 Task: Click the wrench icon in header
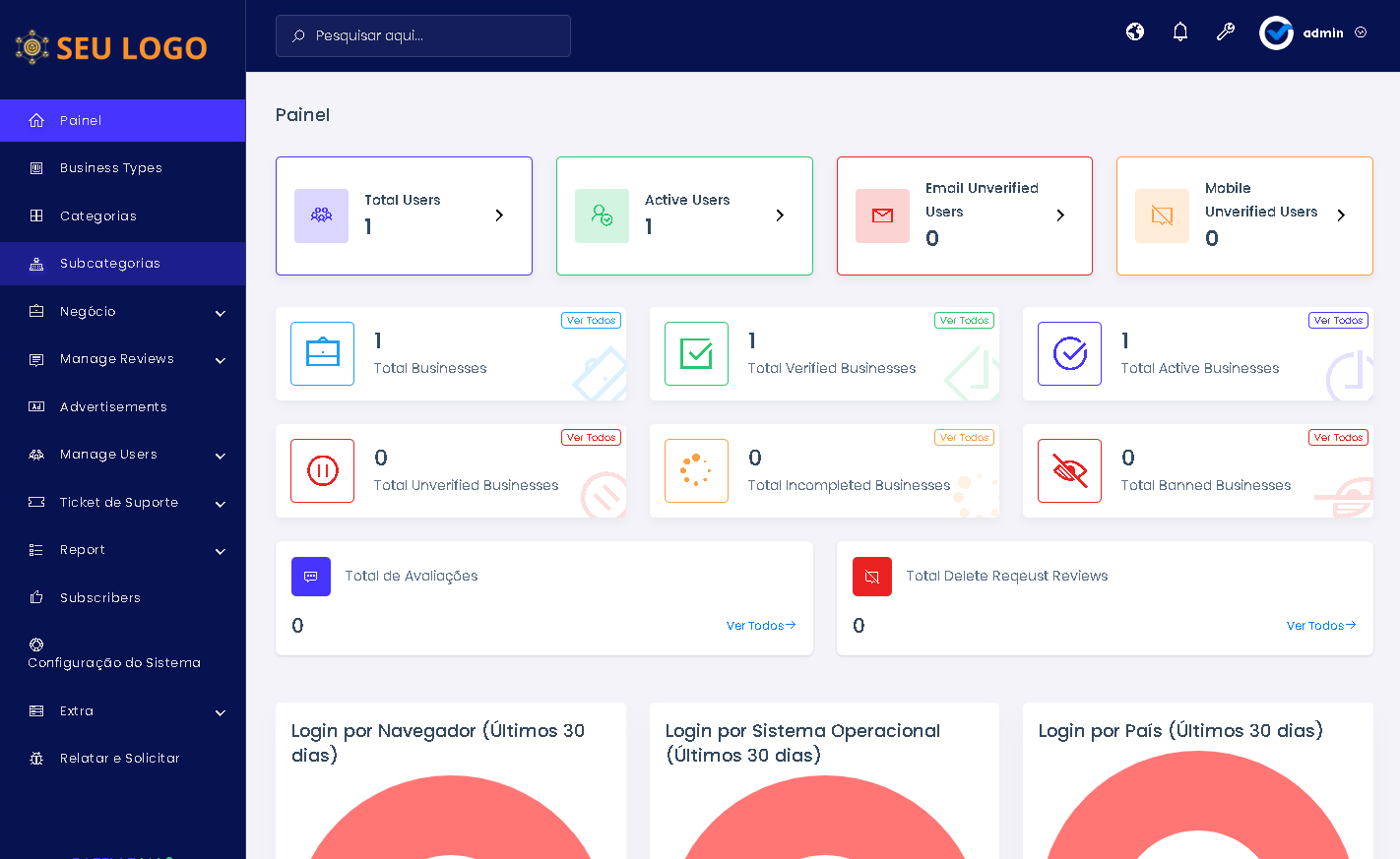point(1226,32)
